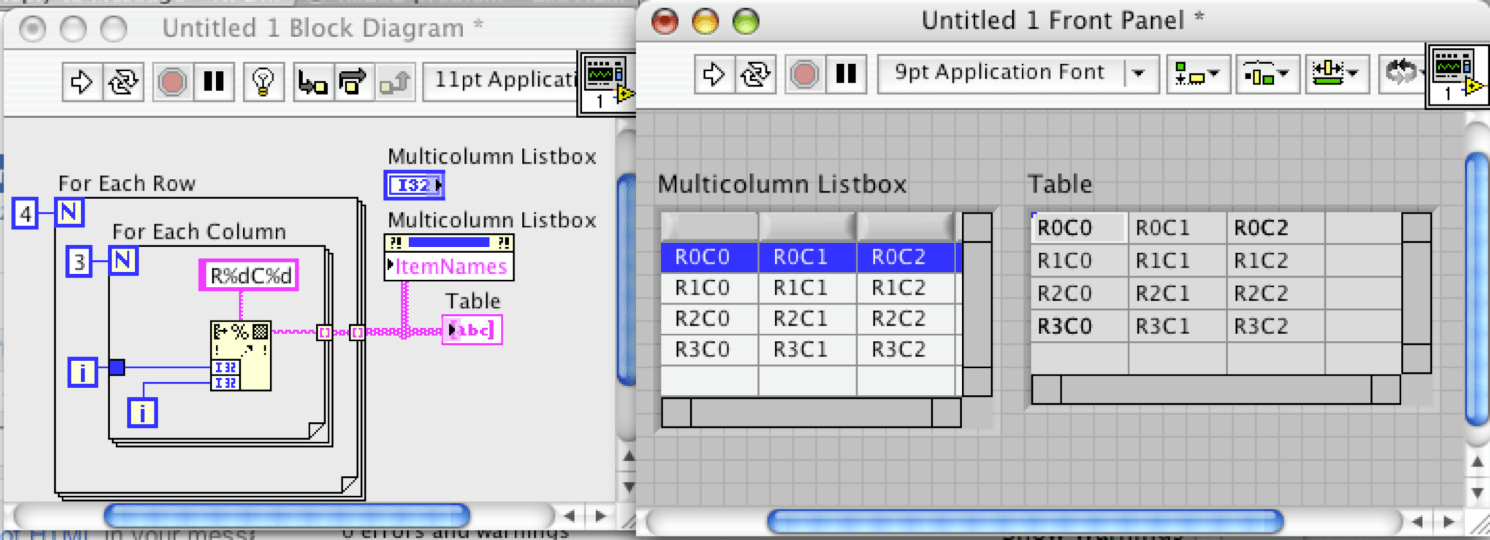1490x540 pixels.
Task: Click table cell R2C2
Action: tap(1276, 294)
